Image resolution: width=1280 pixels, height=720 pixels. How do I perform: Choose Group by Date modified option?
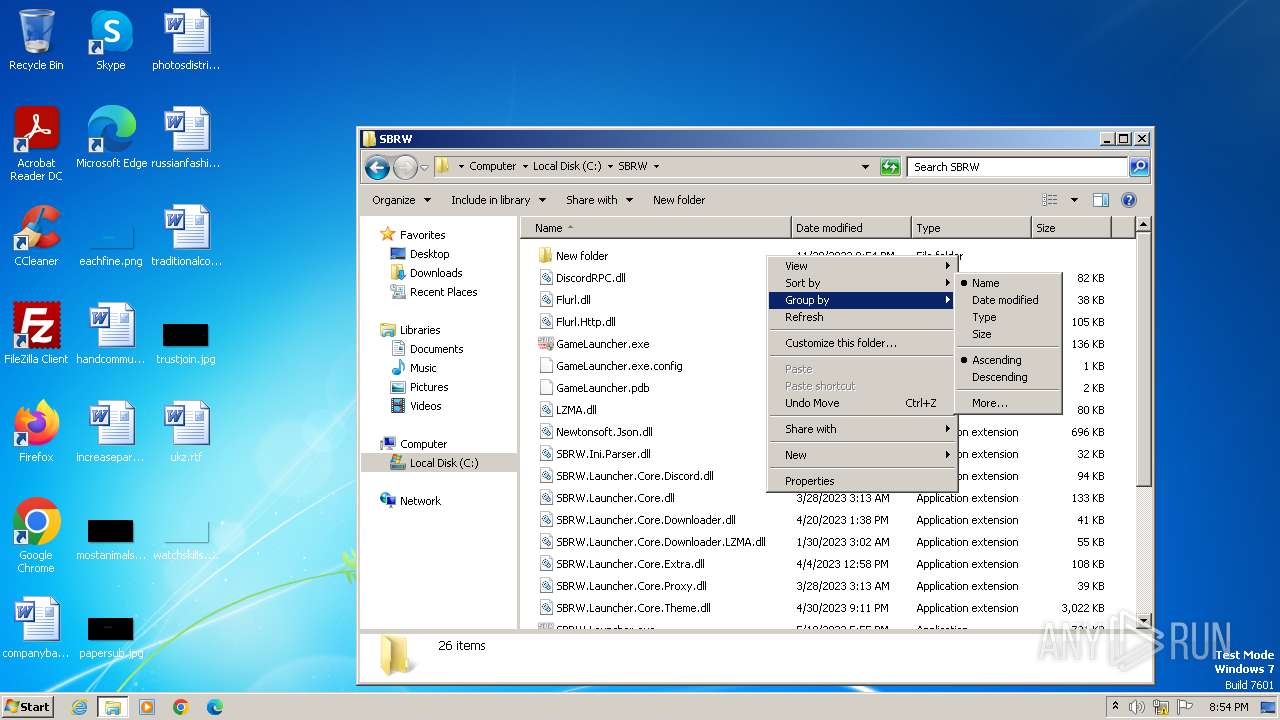pos(1008,300)
